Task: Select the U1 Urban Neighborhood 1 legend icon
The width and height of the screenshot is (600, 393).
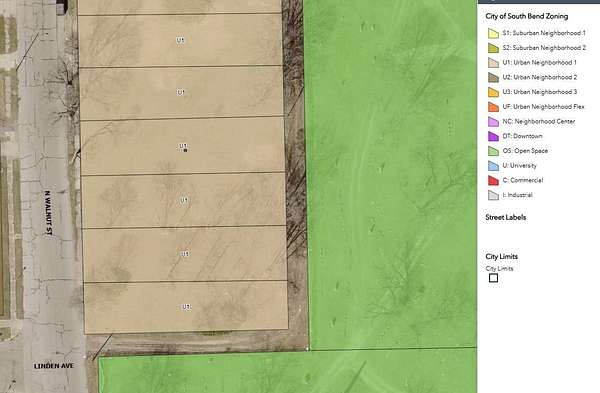Action: click(x=493, y=63)
